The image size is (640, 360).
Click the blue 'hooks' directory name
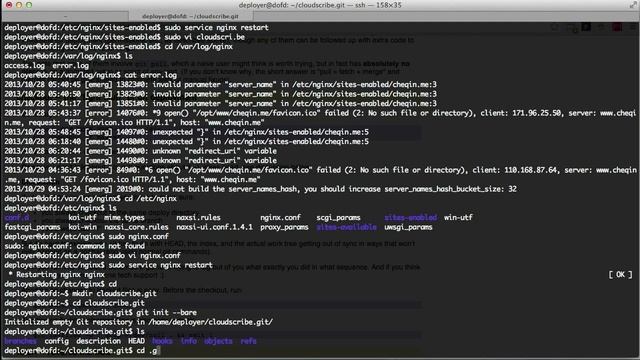tap(162, 341)
